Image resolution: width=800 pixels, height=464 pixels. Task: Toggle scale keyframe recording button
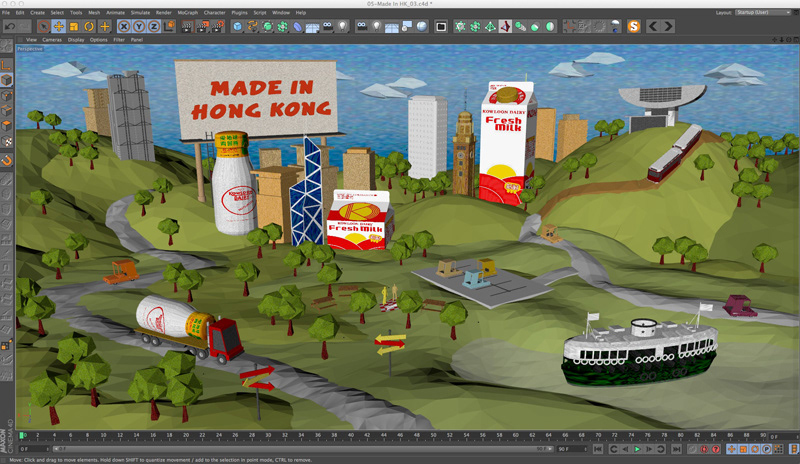pos(743,449)
